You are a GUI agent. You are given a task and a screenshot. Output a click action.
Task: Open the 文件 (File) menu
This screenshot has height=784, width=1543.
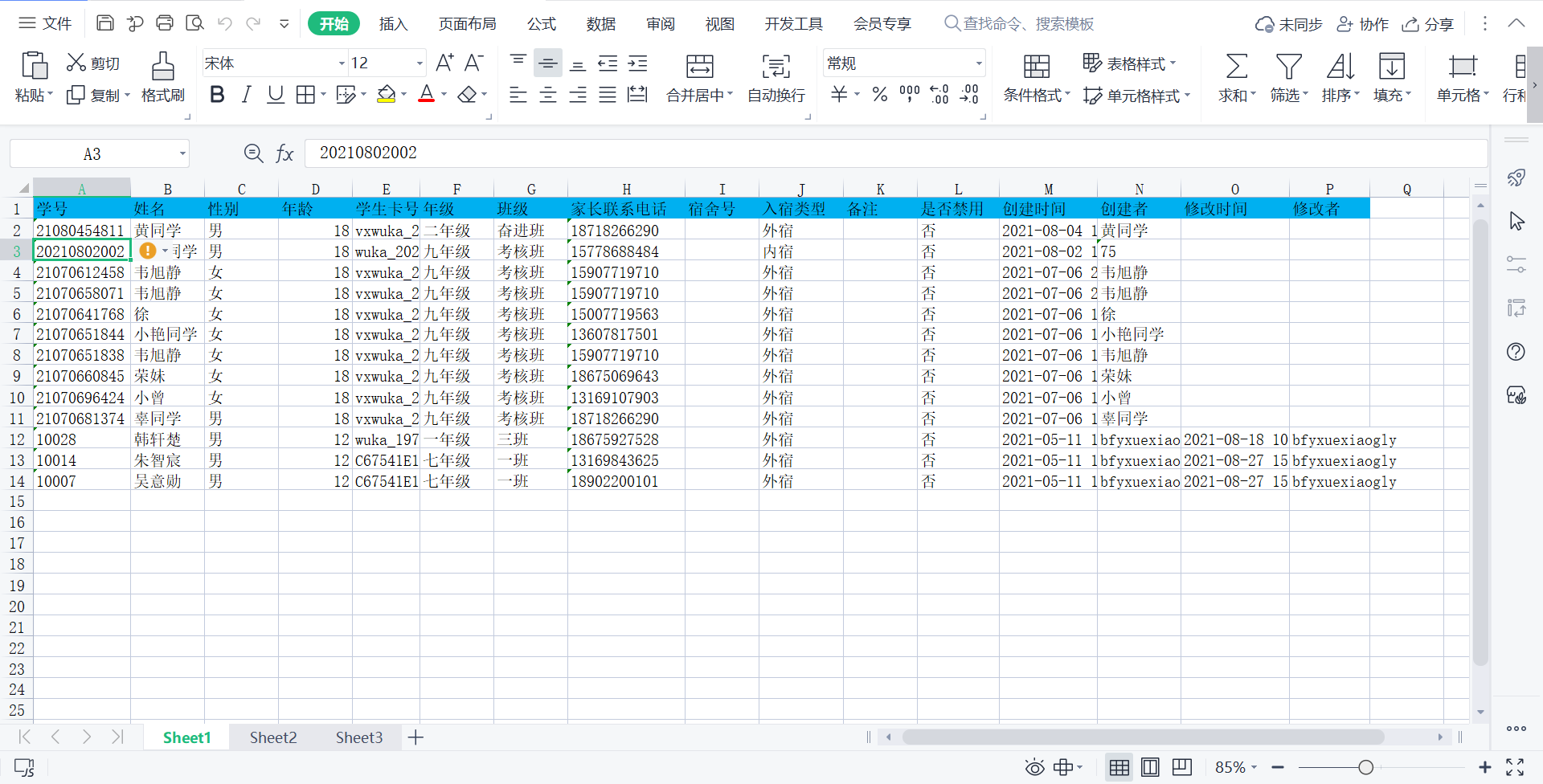coord(46,23)
